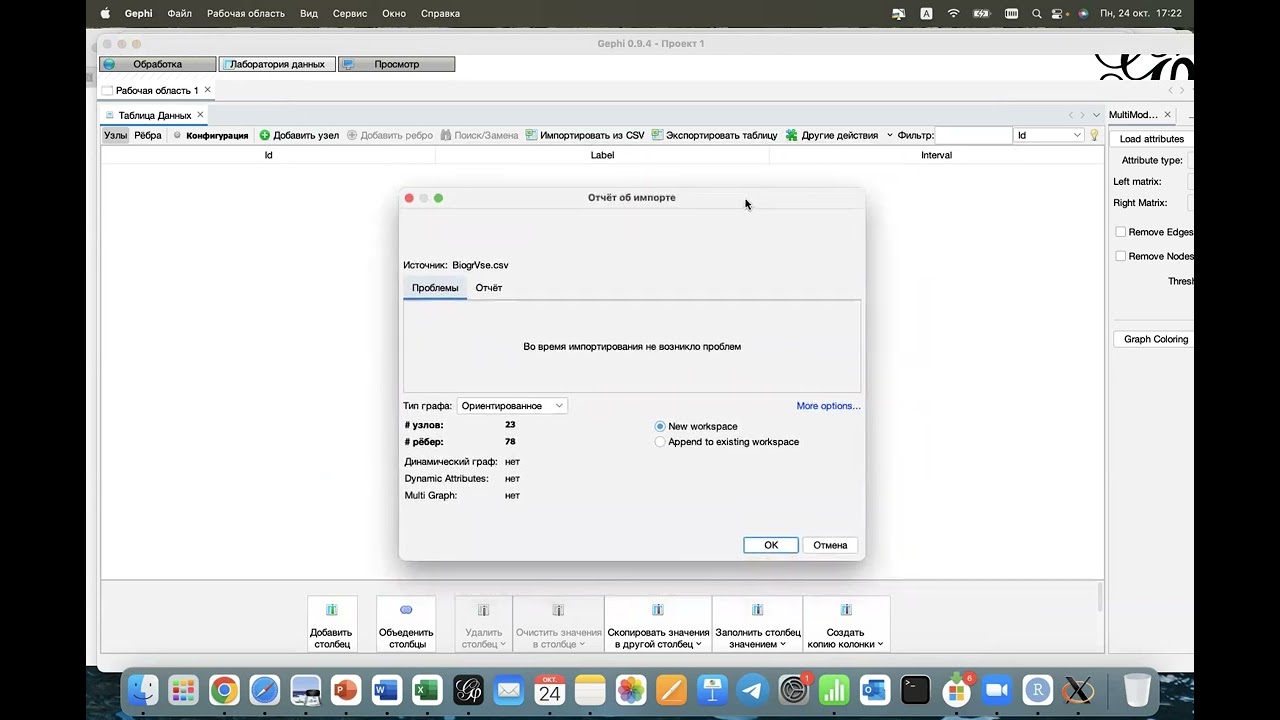Select Append to existing workspace option

click(x=660, y=442)
